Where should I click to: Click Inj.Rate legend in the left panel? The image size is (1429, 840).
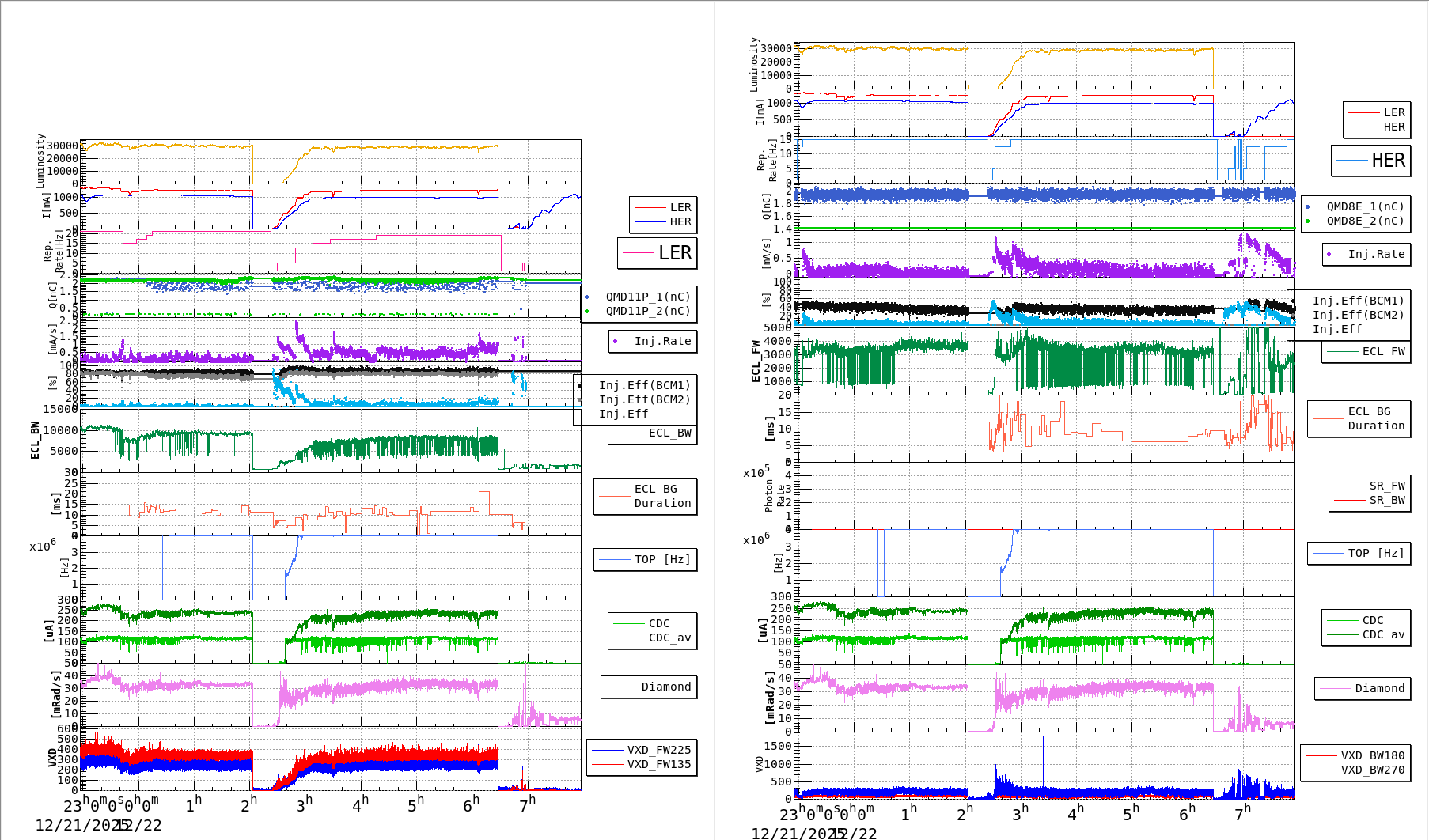(661, 341)
